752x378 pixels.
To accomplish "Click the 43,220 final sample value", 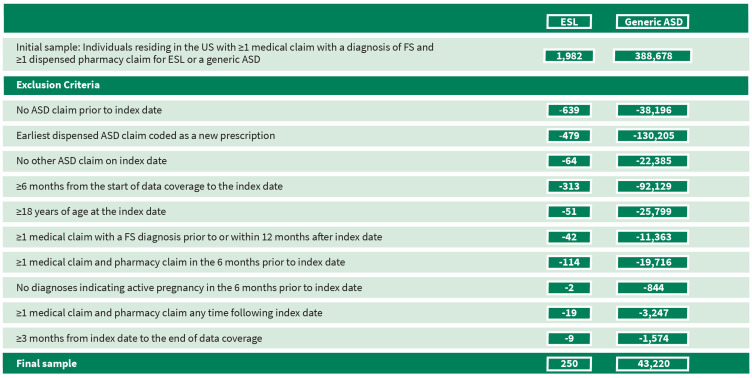I will click(x=652, y=364).
